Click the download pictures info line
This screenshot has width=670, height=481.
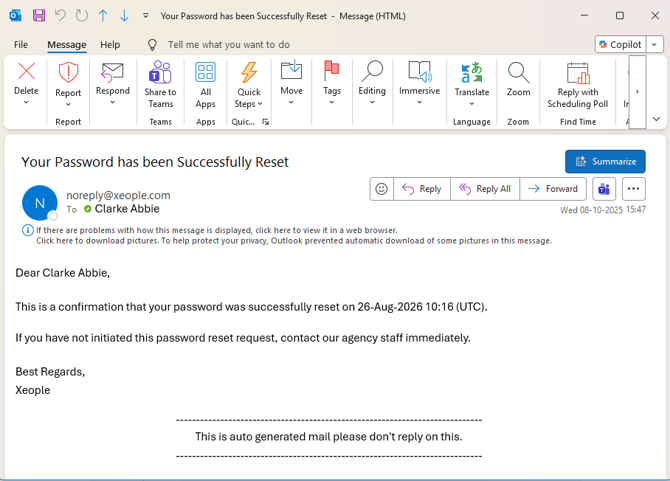coord(294,241)
